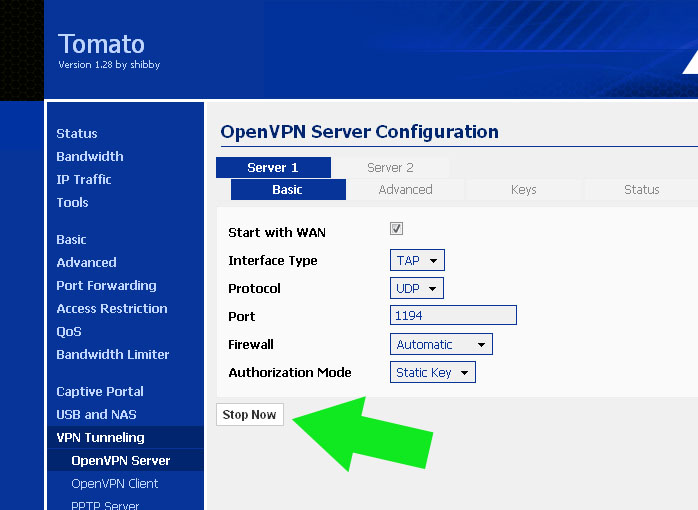698x510 pixels.
Task: Go to Access Restriction in the sidebar
Action: 112,308
